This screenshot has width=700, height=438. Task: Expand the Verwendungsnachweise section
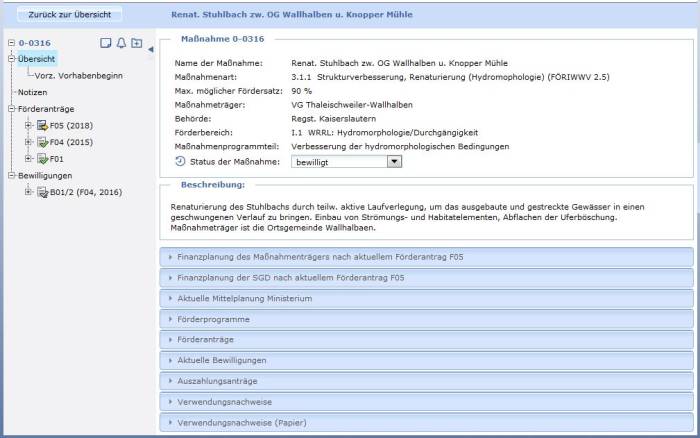tap(426, 402)
